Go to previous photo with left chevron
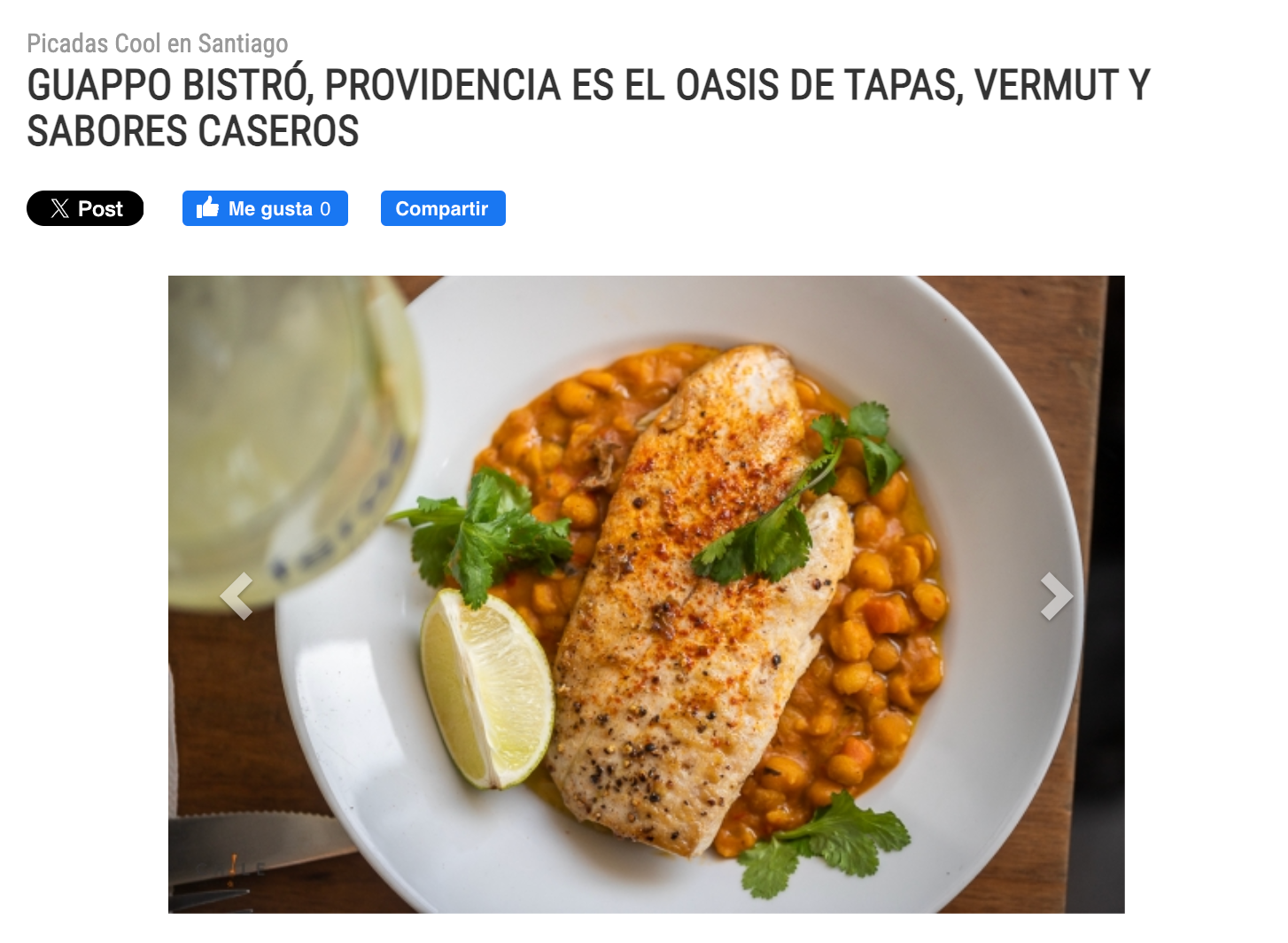 coord(237,596)
